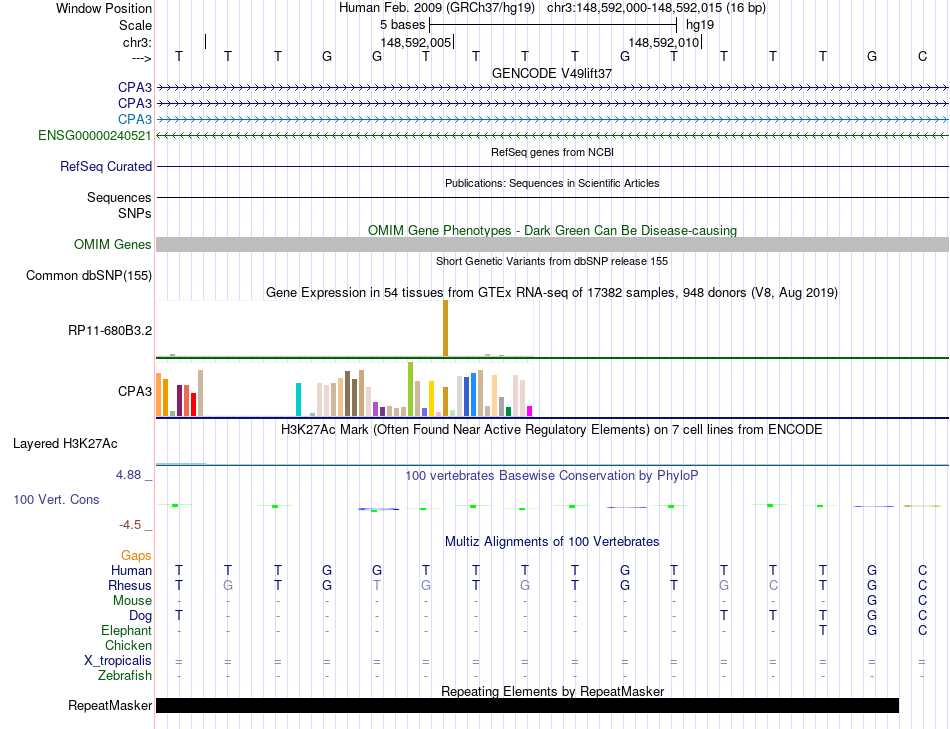Open 100 vertebrates Basewise Conservation PhyloP title
The image size is (950, 729).
click(x=552, y=476)
